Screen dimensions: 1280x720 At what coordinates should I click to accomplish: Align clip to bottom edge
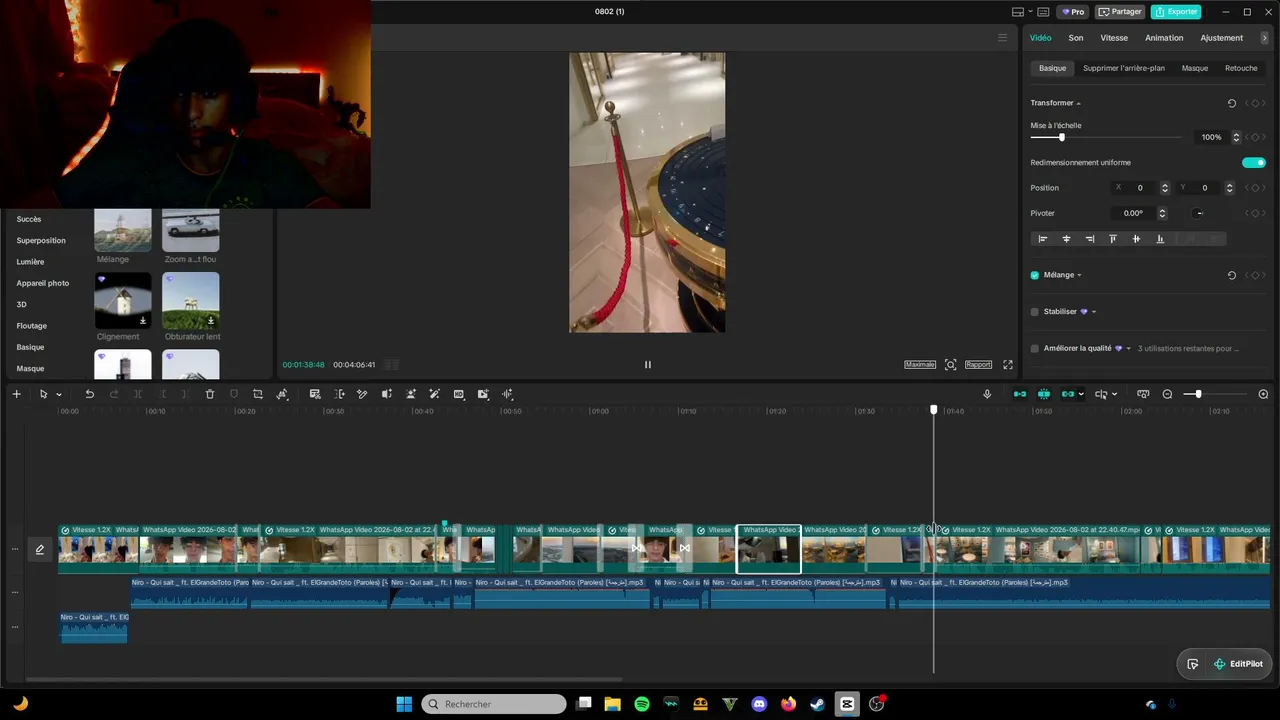[1160, 239]
